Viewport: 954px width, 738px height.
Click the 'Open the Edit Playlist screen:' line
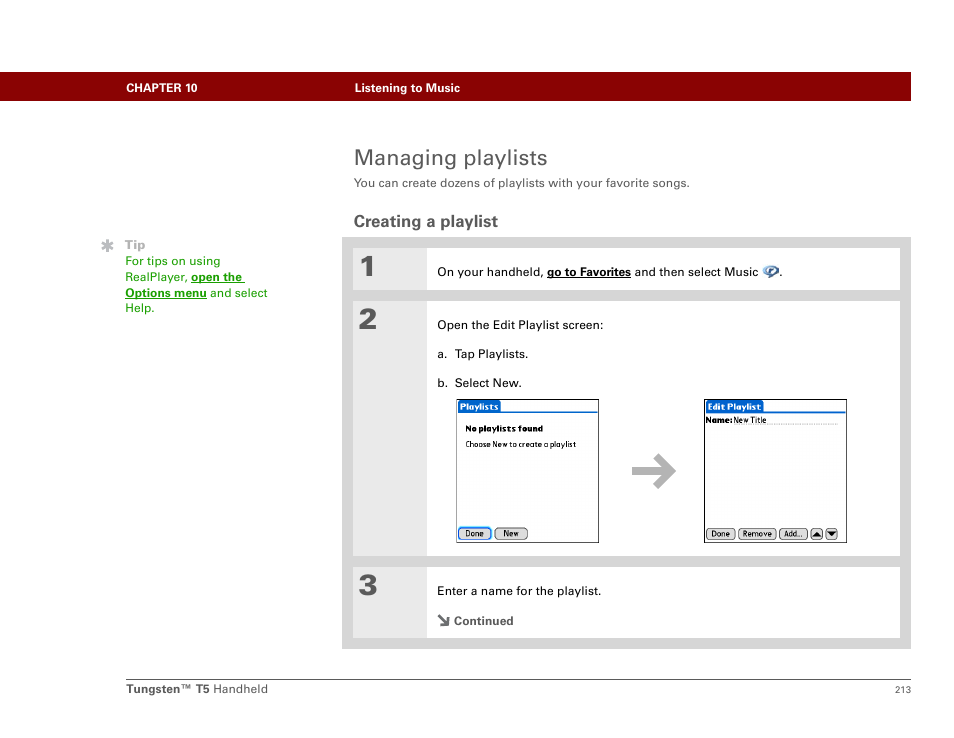[520, 325]
